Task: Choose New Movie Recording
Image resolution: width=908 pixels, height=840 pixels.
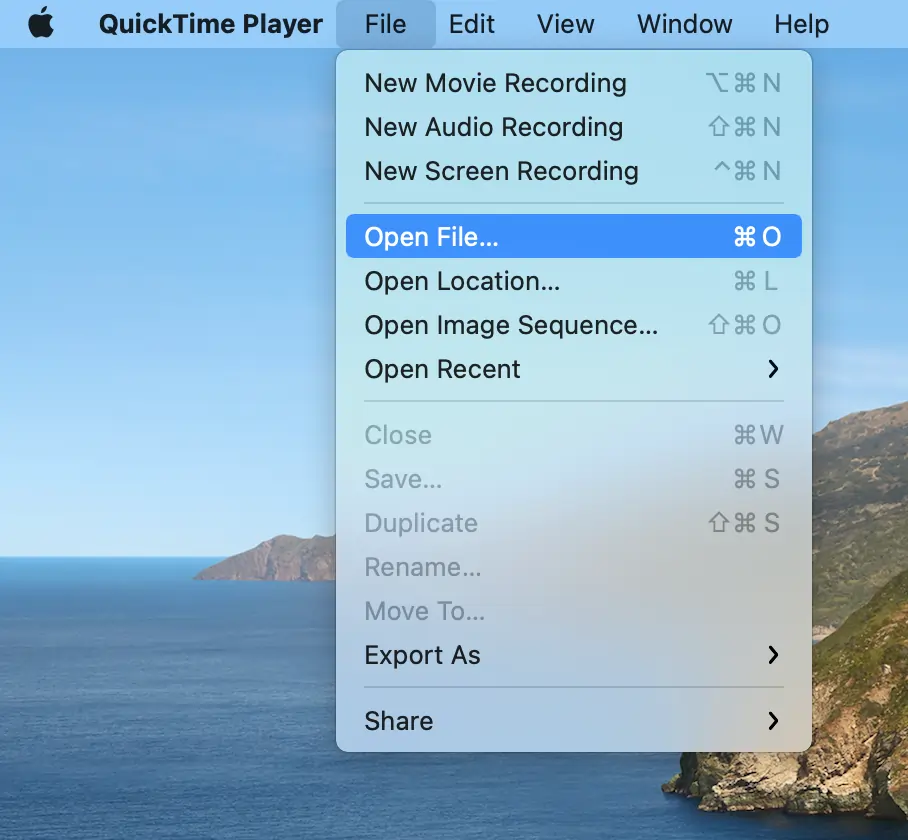Action: 573,83
